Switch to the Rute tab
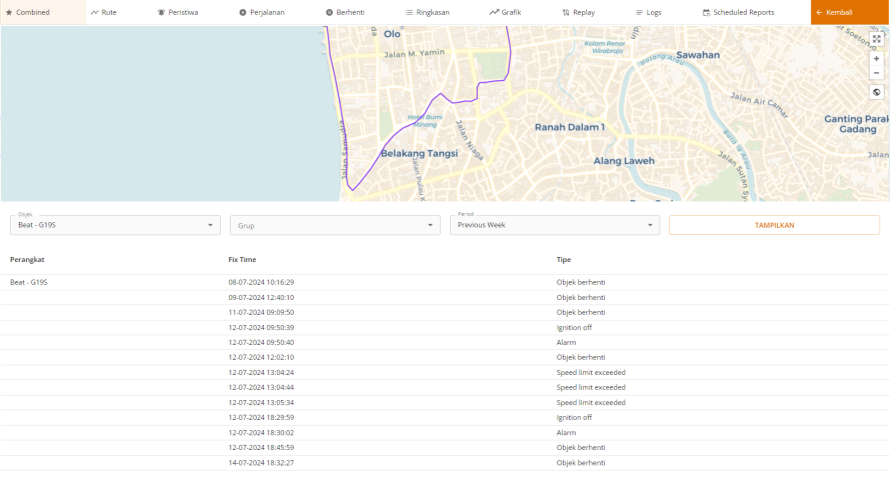890x500 pixels. pos(104,12)
